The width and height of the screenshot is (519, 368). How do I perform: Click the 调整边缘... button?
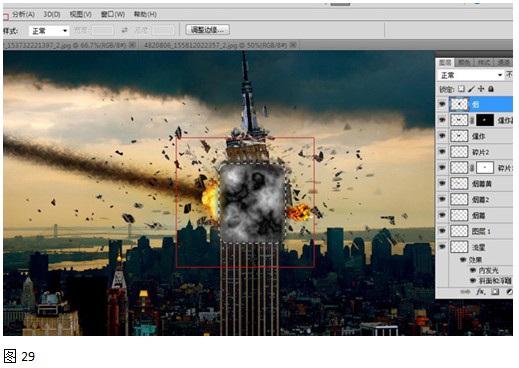pos(207,30)
